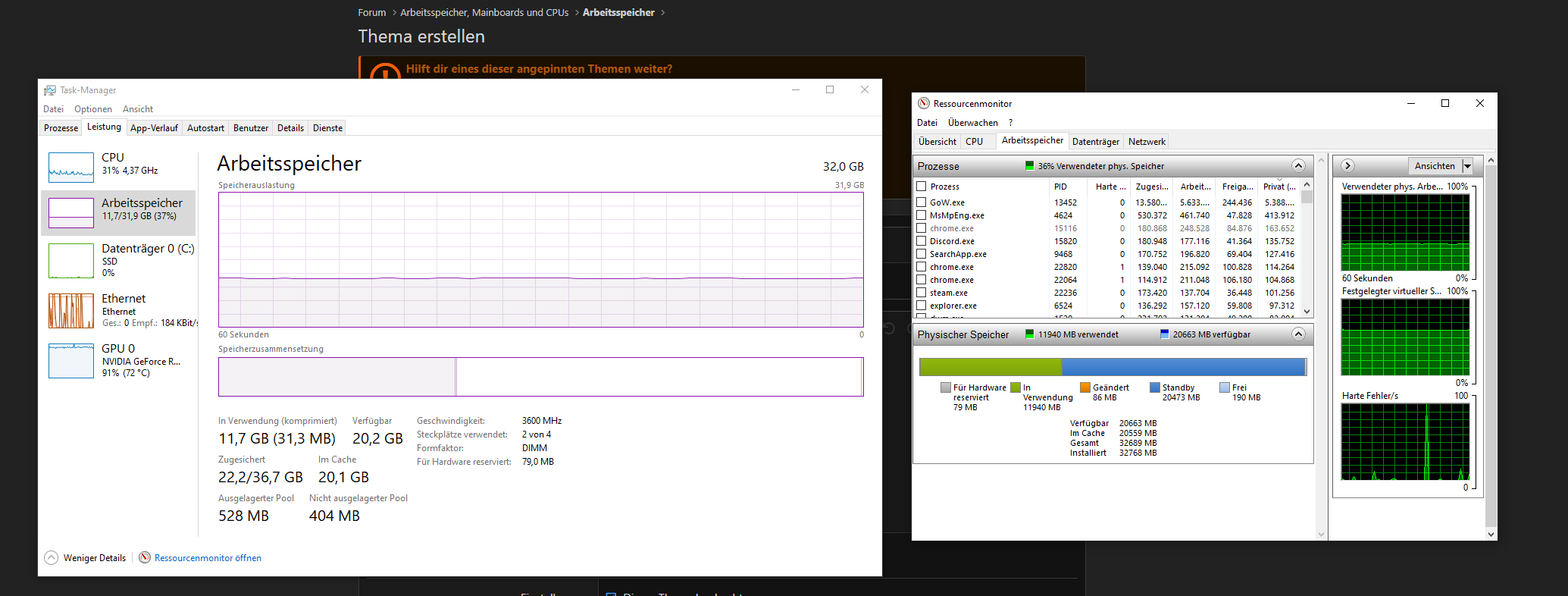Switch to Prozesse tab in Task Manager
This screenshot has height=596, width=1568.
(61, 128)
